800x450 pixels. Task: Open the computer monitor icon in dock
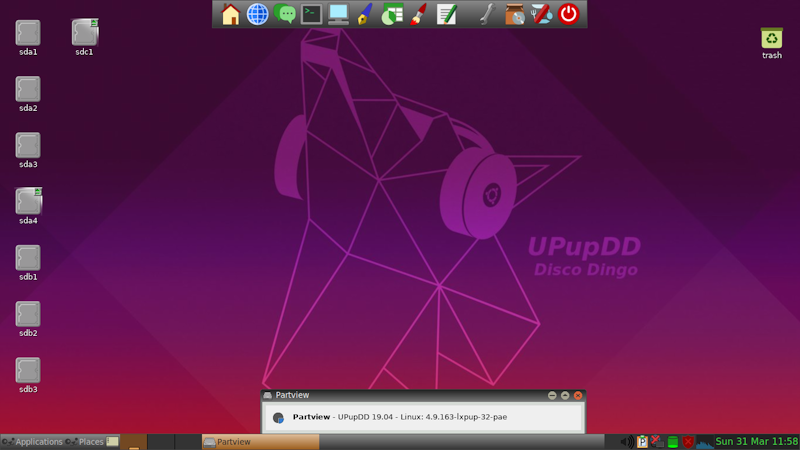[x=338, y=14]
